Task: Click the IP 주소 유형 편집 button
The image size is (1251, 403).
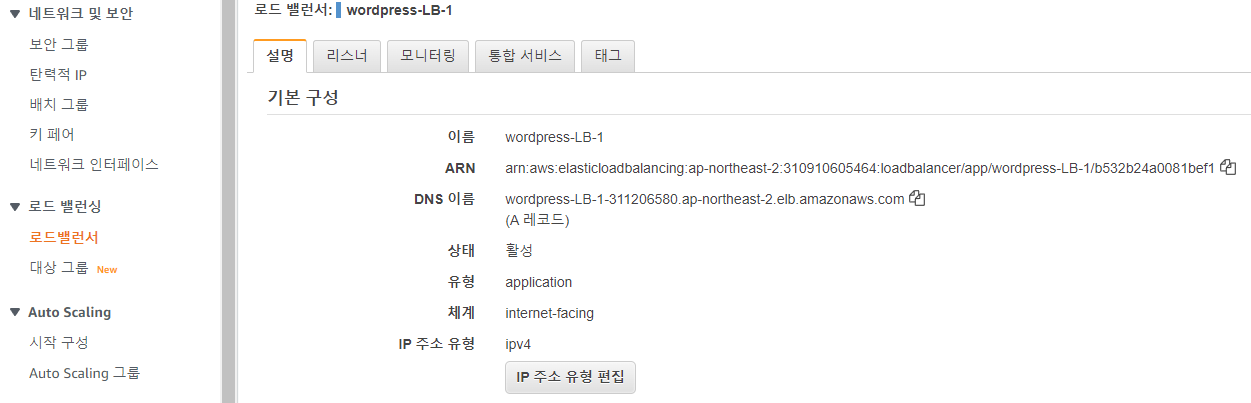Action: coord(570,378)
